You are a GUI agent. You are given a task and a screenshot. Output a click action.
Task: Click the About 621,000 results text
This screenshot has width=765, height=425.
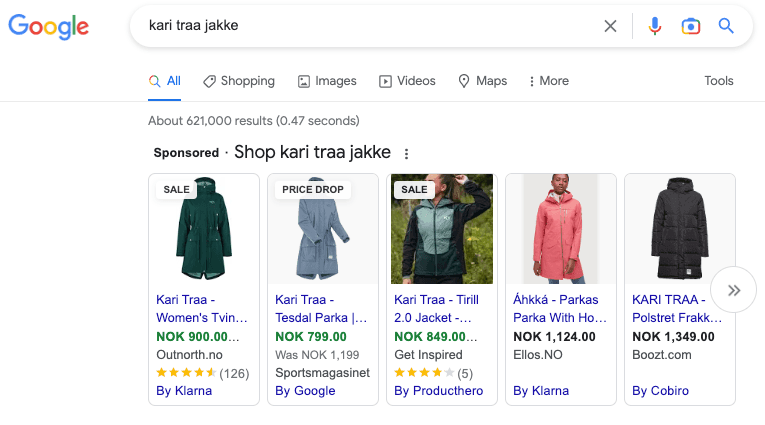254,121
